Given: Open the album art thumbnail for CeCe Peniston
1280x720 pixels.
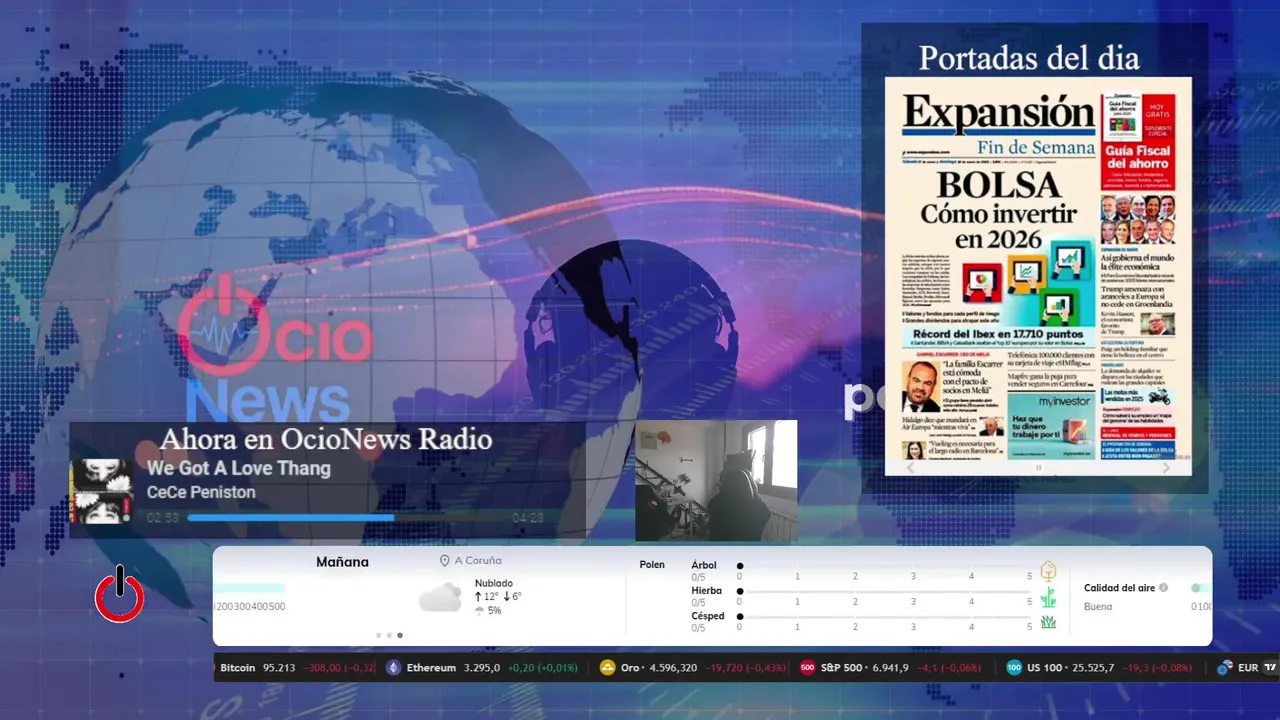Looking at the screenshot, I should click(100, 491).
